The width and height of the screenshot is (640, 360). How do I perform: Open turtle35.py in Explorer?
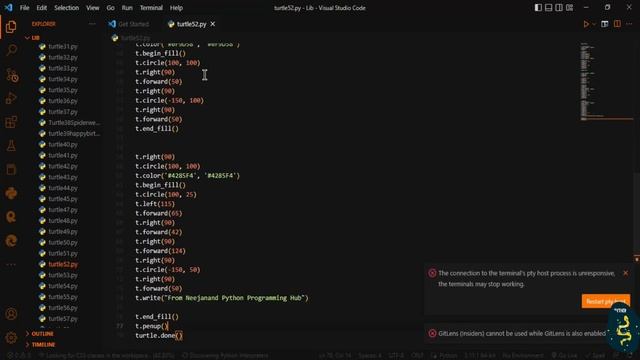pyautogui.click(x=62, y=90)
